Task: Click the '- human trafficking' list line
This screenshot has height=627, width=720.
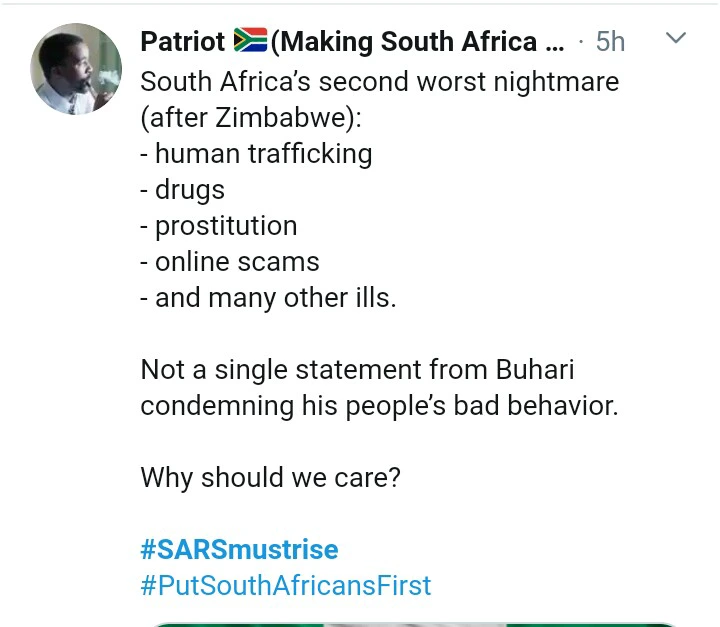Action: (256, 153)
